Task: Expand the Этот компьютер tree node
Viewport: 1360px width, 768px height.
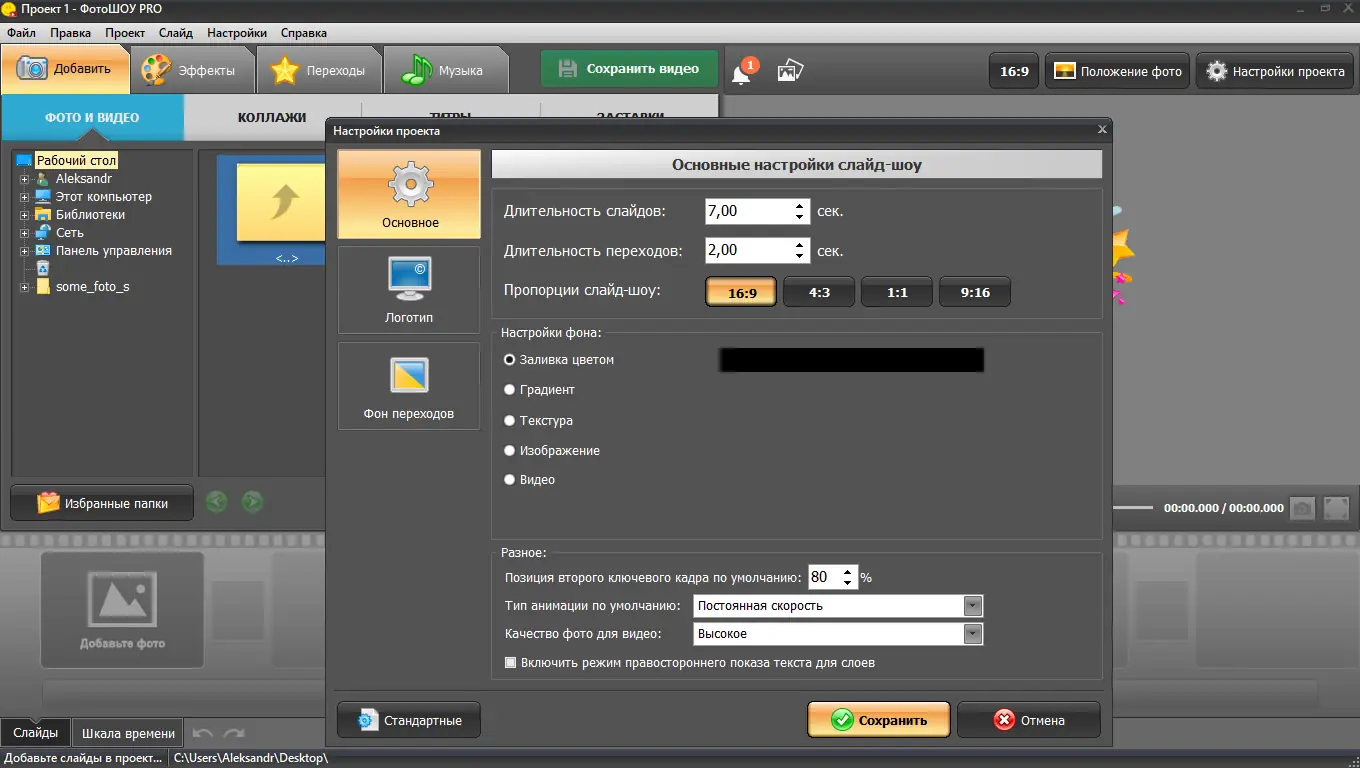Action: (25, 197)
